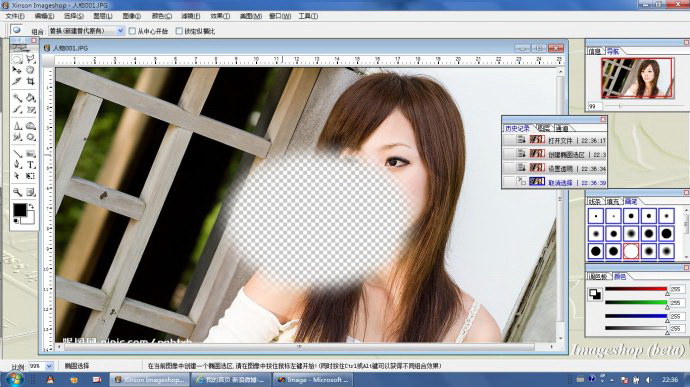The image size is (690, 387).
Task: Switch to the Image - Microsoft taskbar button
Action: coord(312,380)
